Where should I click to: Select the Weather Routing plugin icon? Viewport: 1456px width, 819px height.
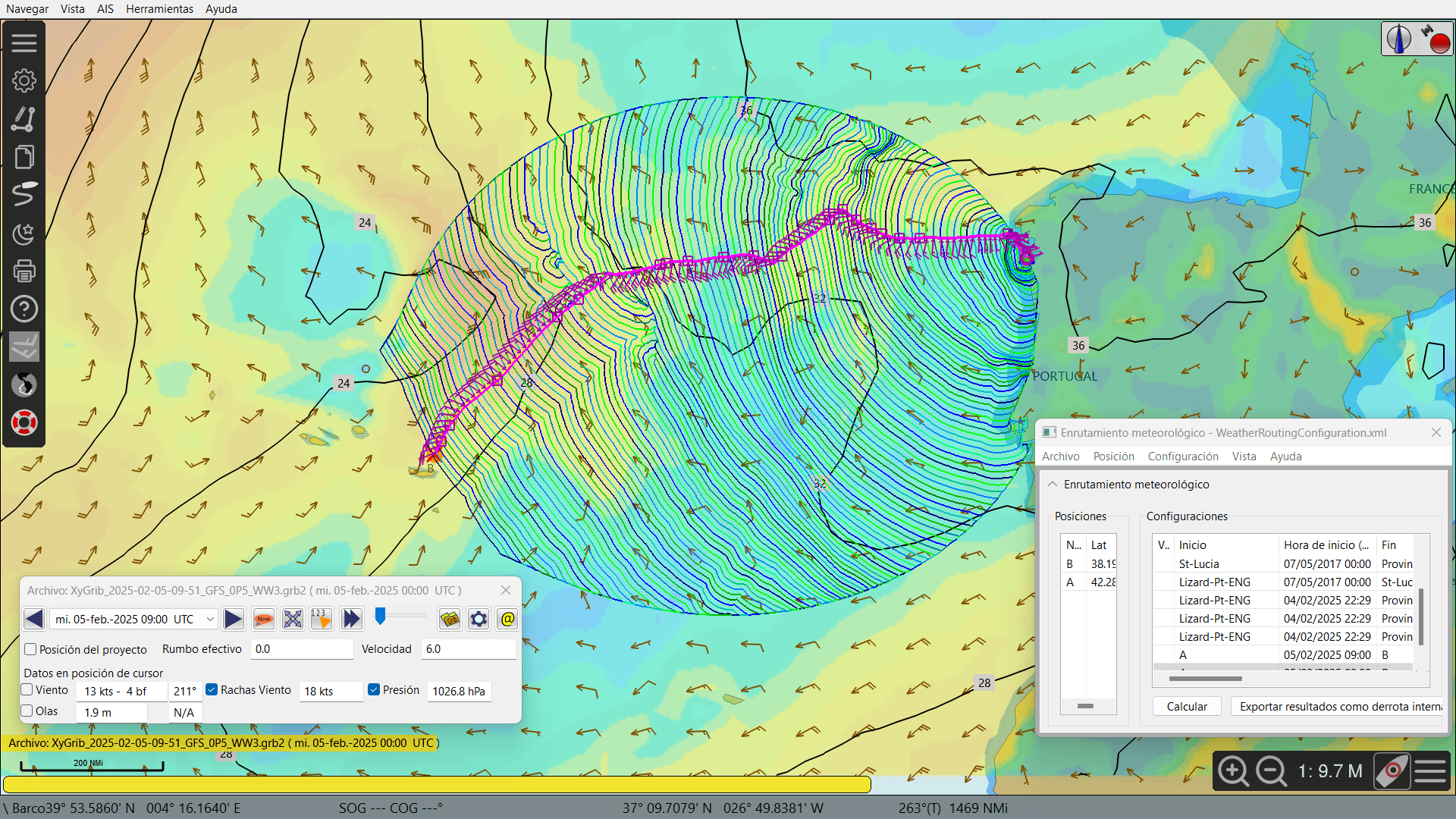click(x=24, y=347)
